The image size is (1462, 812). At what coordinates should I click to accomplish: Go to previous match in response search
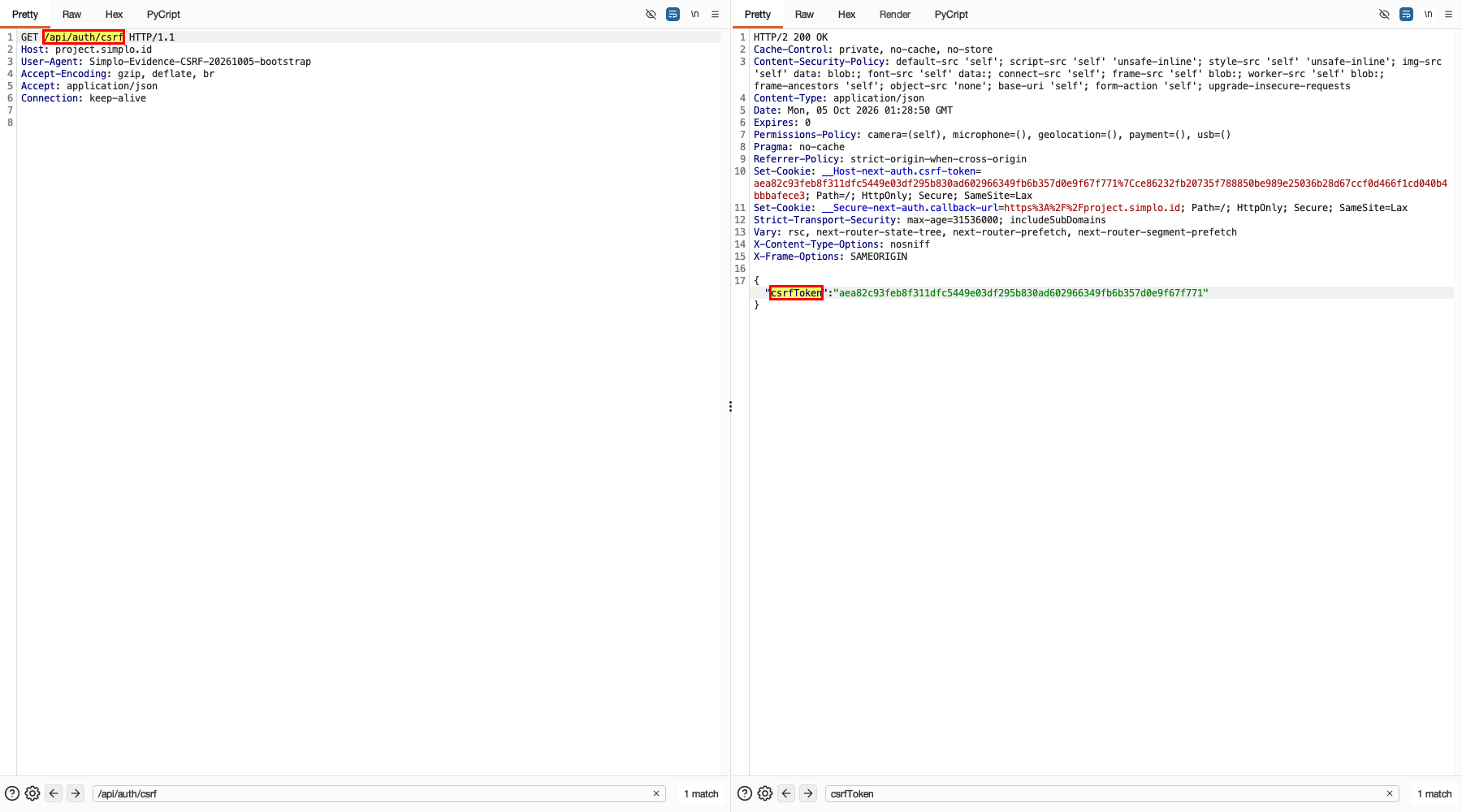click(786, 793)
